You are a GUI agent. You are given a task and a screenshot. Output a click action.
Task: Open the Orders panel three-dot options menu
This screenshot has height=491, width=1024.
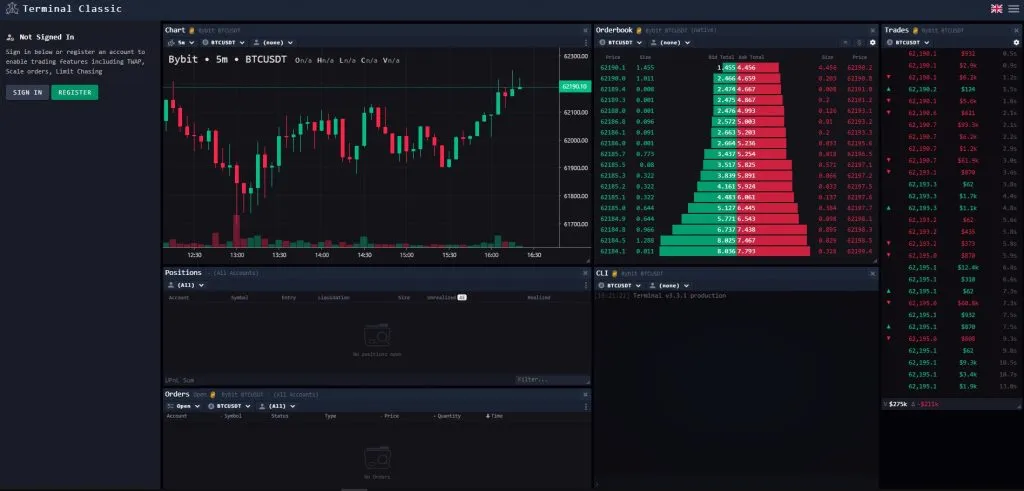(586, 406)
